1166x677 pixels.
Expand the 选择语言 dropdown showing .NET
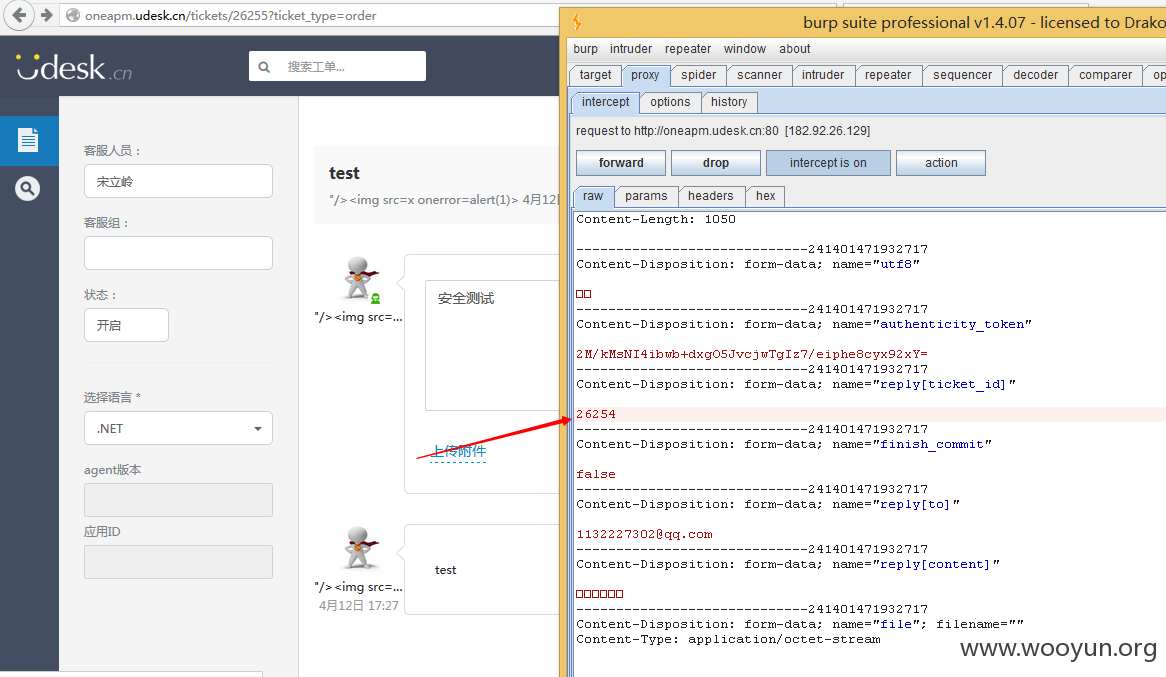178,429
